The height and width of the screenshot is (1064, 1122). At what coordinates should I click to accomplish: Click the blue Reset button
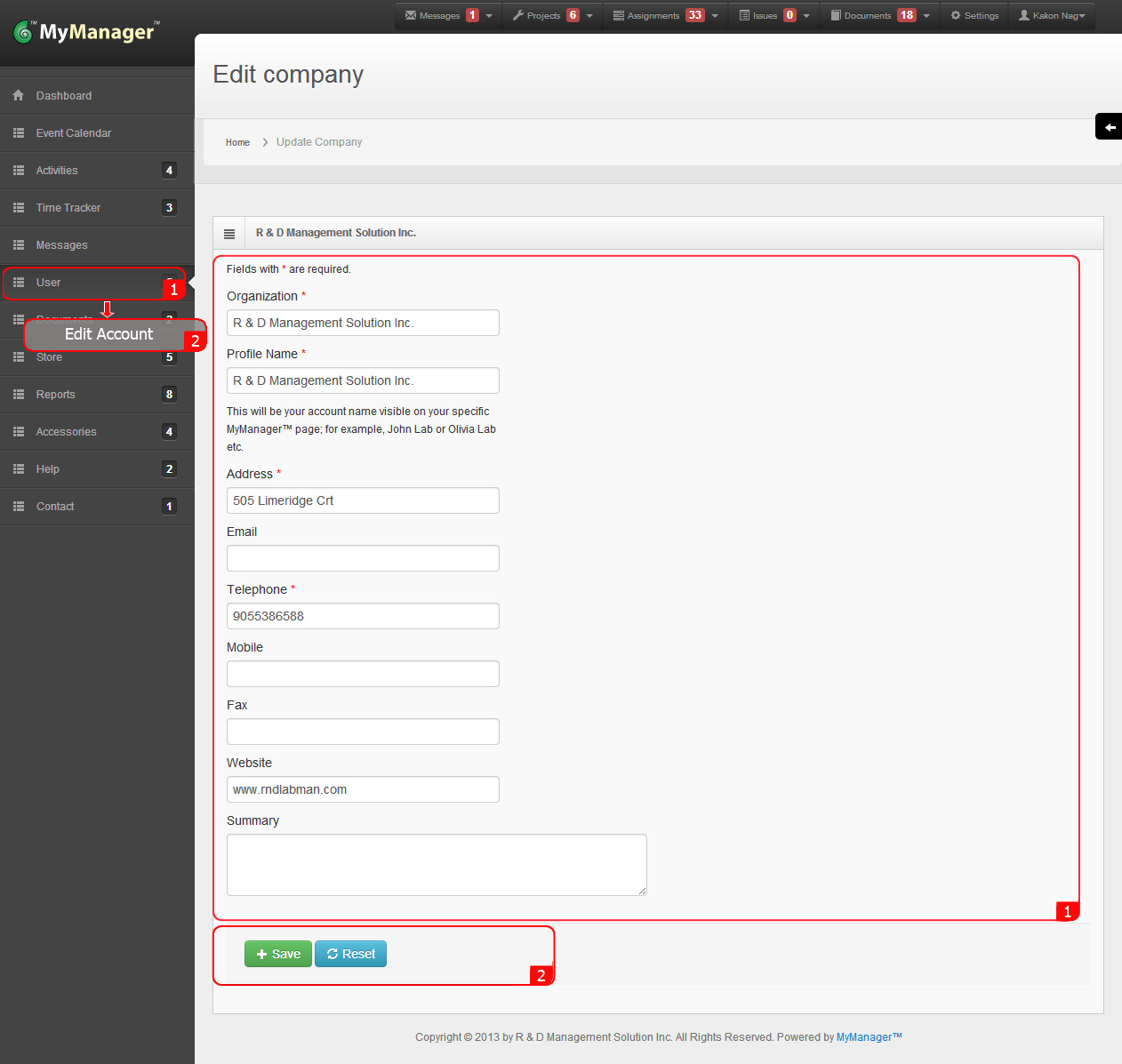click(350, 953)
